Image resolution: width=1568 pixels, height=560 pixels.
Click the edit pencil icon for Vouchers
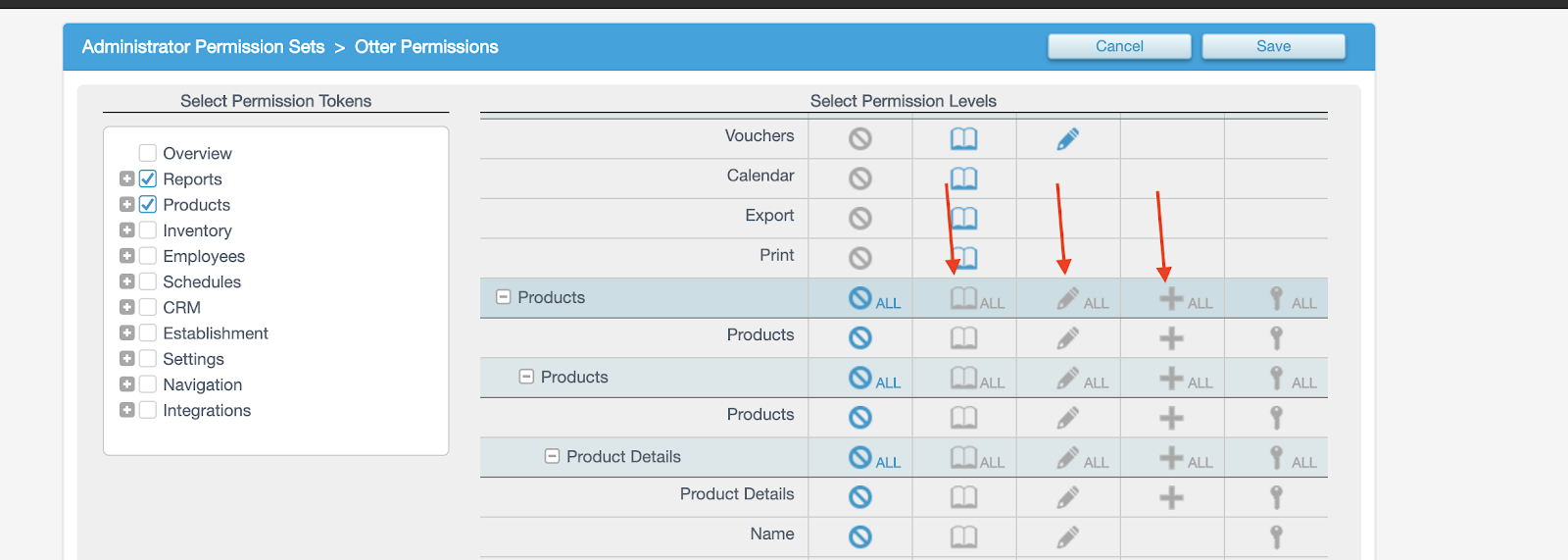tap(1068, 139)
